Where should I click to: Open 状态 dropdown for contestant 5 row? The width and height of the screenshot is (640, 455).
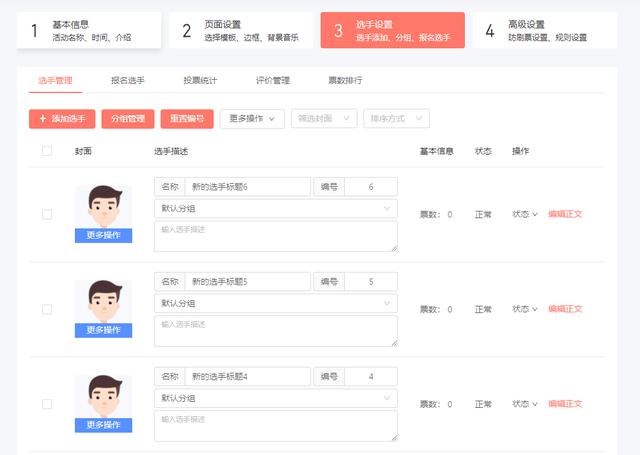click(525, 309)
